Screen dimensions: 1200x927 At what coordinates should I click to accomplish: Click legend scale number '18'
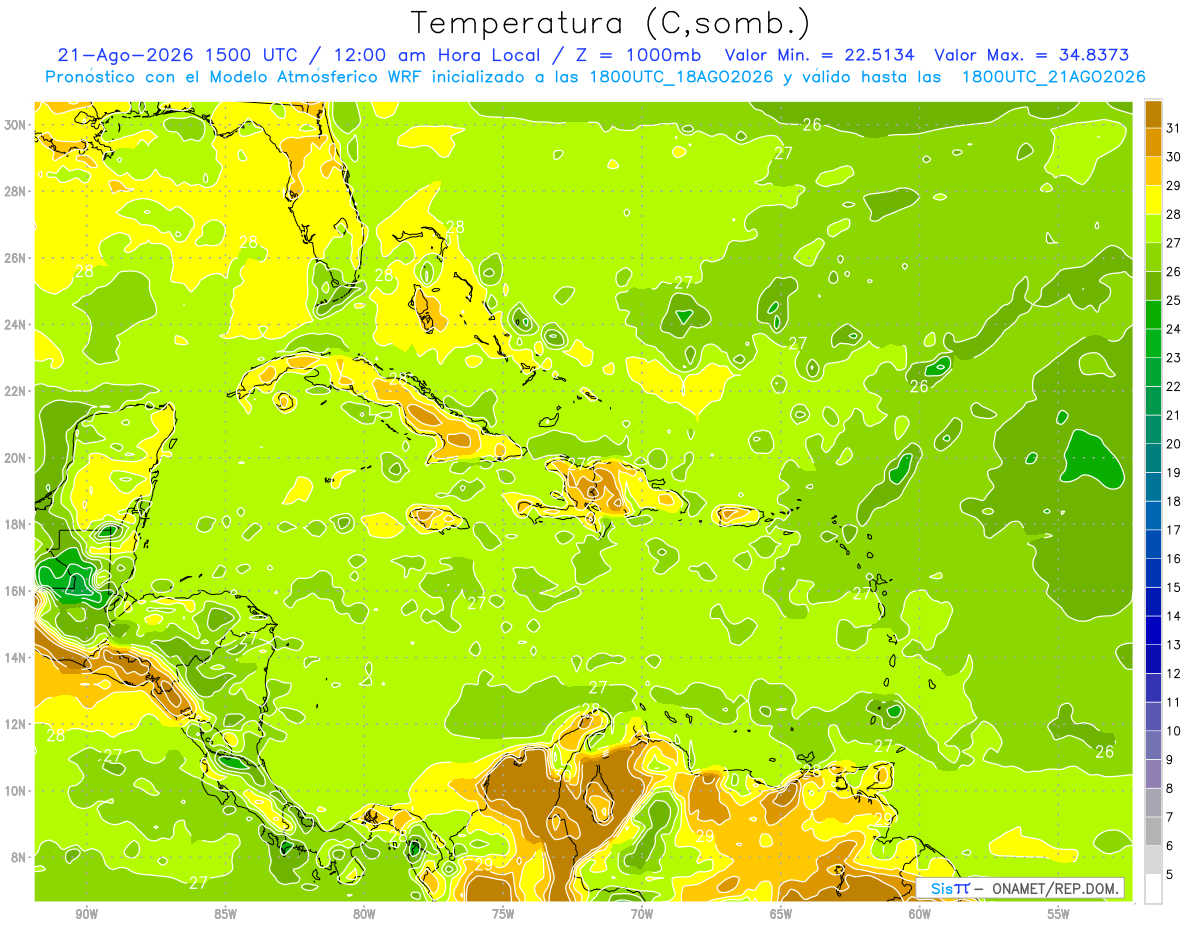tap(1174, 501)
